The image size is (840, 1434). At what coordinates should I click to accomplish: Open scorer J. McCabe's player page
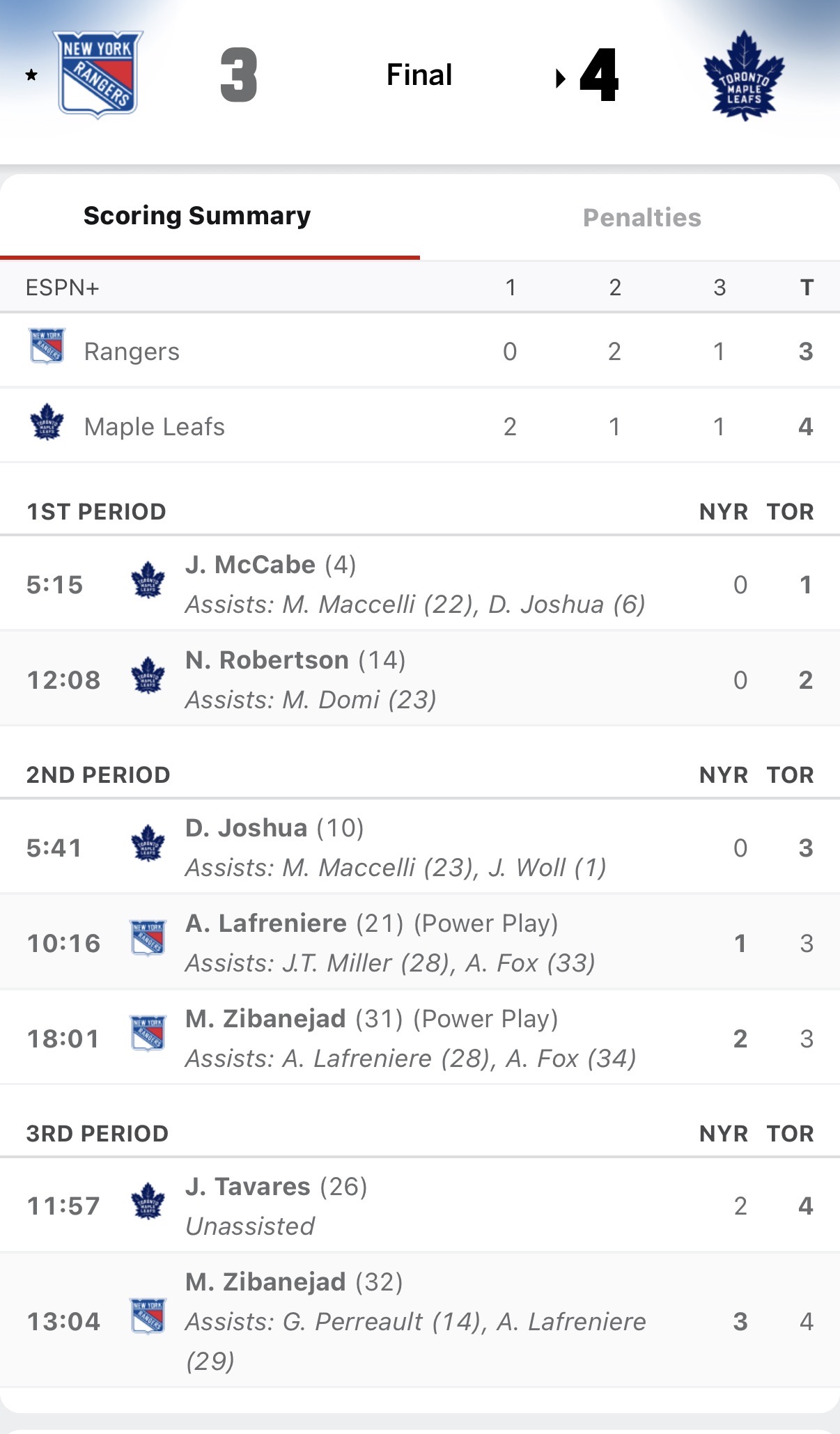(x=250, y=565)
